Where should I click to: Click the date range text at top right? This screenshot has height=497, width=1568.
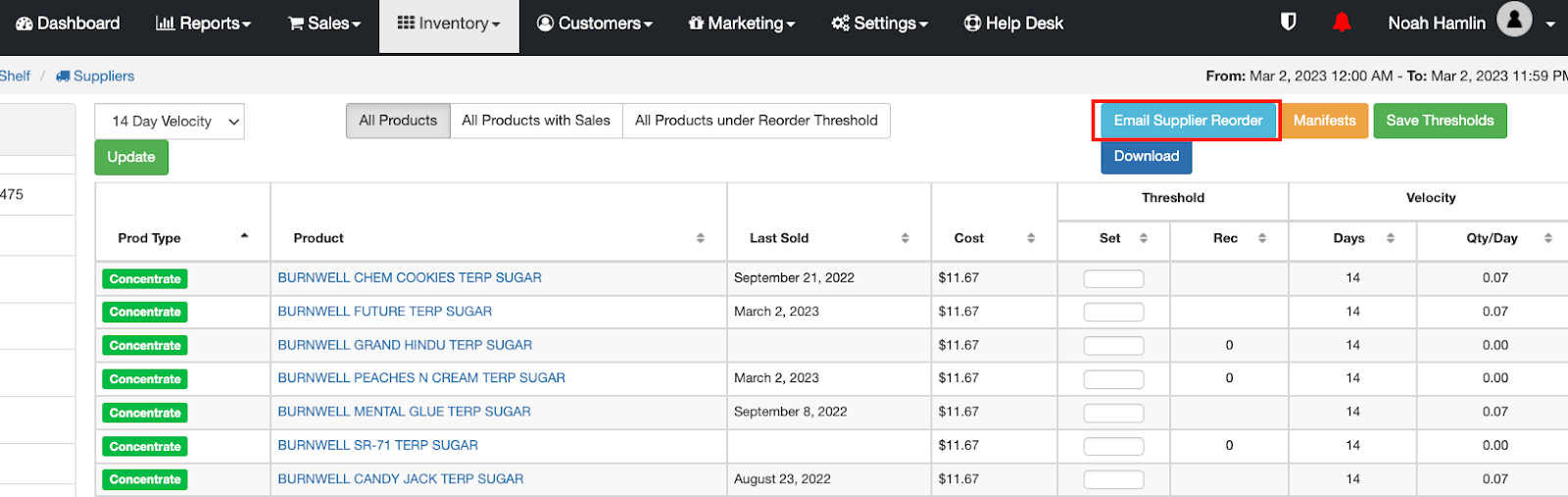(1387, 75)
